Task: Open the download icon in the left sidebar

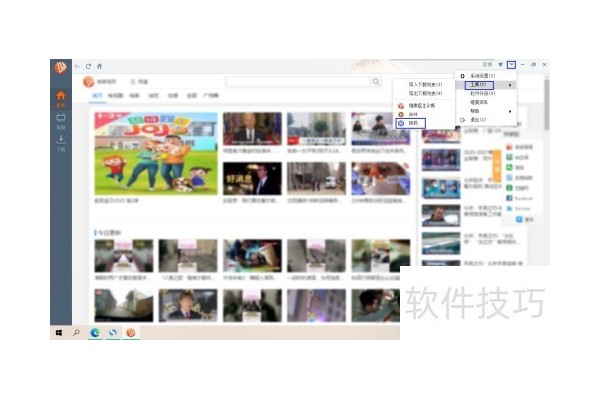Action: [61, 140]
